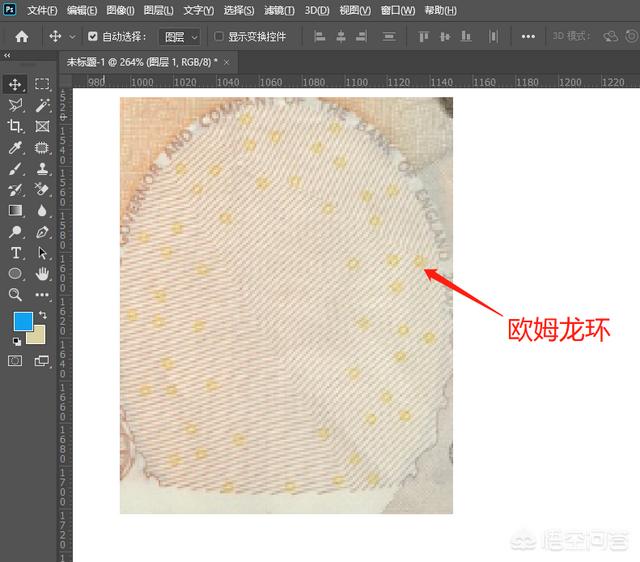Change the screen mode
Screen dimensions: 640x562
tap(41, 361)
